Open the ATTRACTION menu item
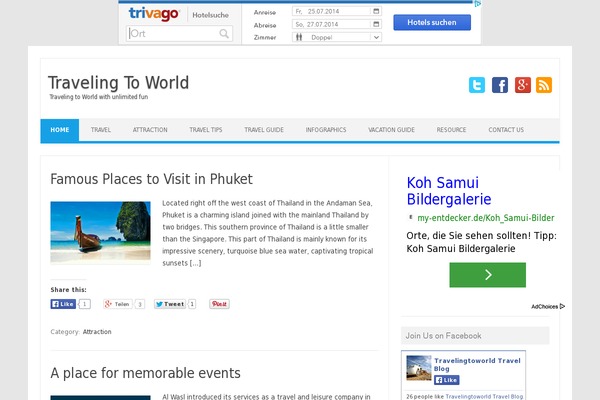 coord(150,130)
